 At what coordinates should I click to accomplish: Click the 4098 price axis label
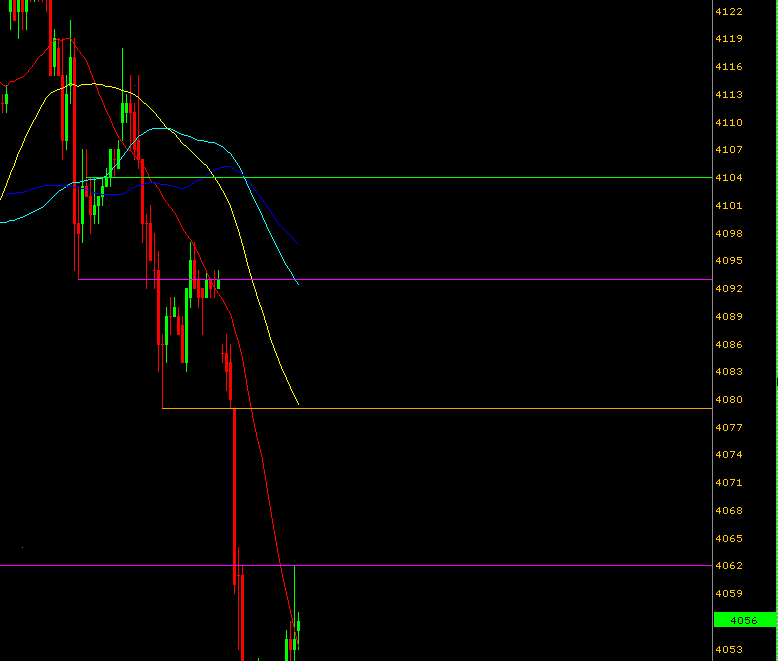coord(729,233)
